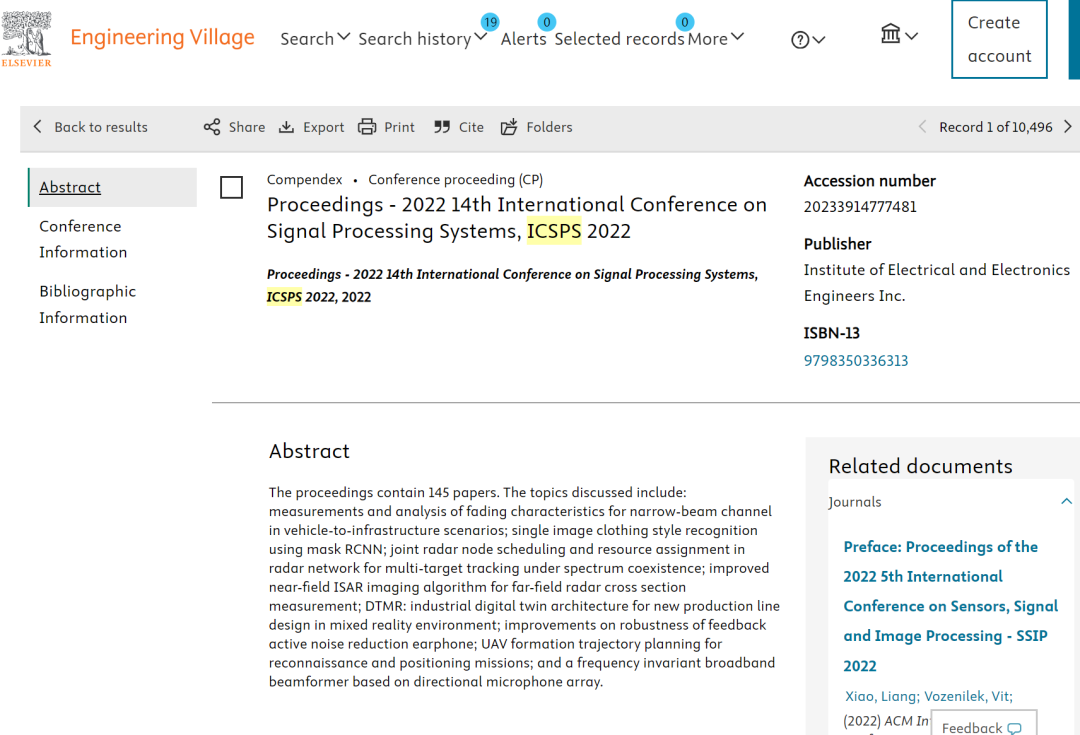View Selected records
1080x735 pixels.
click(x=619, y=39)
